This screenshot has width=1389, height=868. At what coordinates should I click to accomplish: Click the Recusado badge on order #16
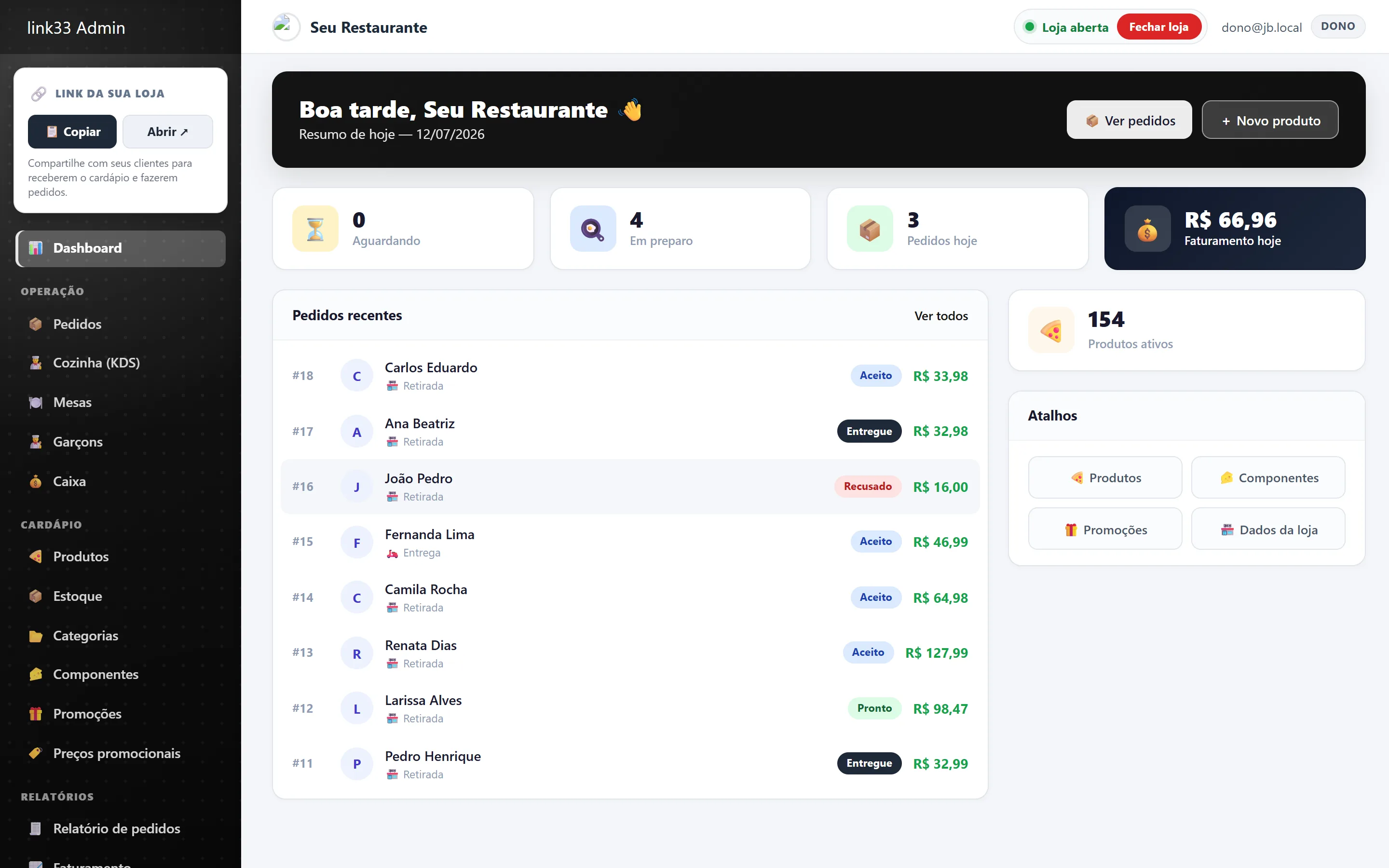point(867,486)
